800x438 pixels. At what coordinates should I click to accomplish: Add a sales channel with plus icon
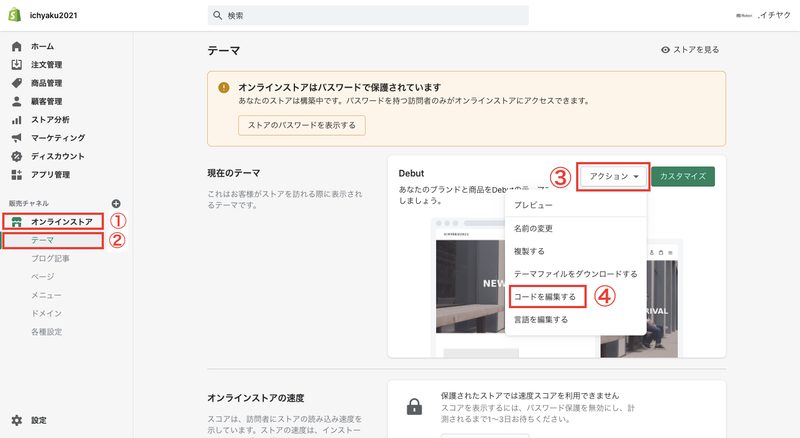click(116, 203)
